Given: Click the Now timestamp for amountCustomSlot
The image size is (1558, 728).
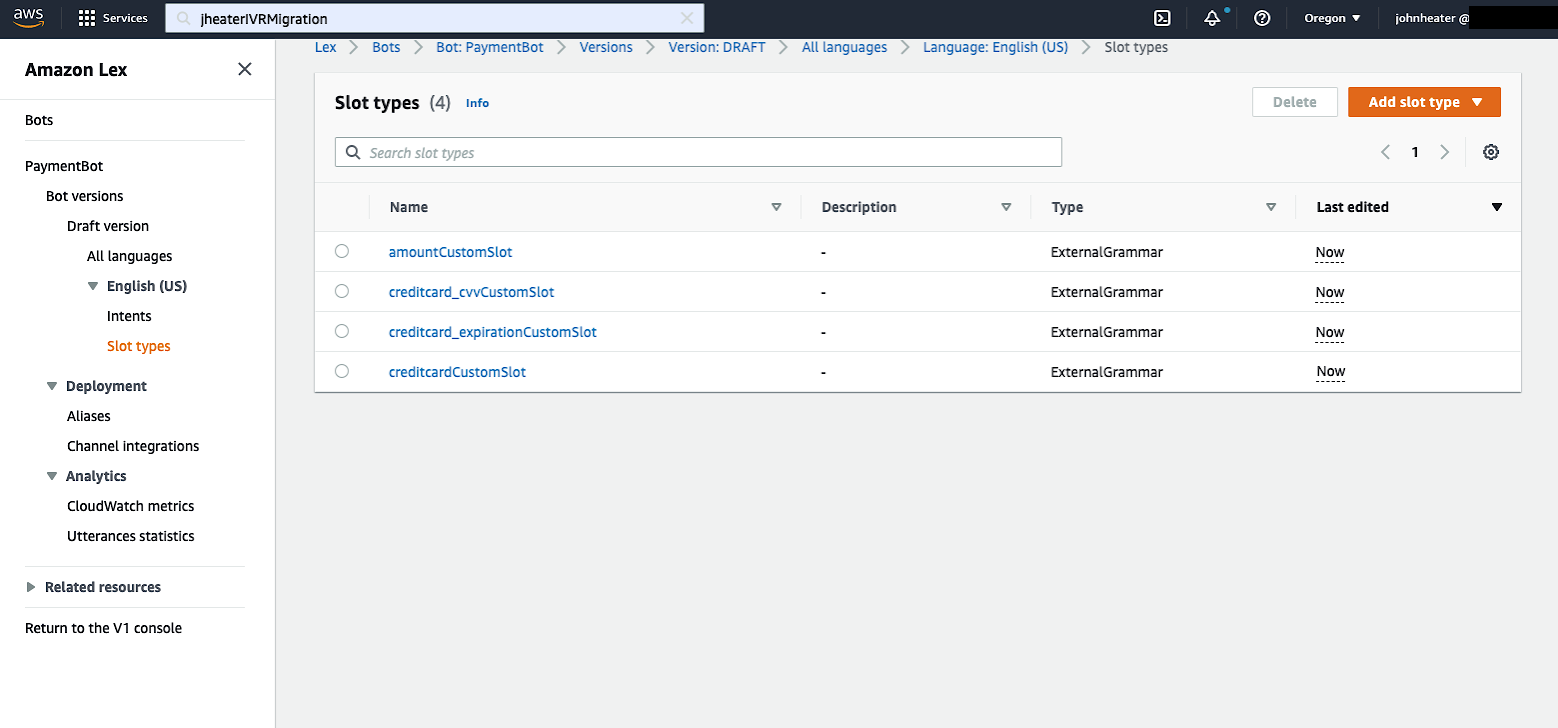Looking at the screenshot, I should pyautogui.click(x=1329, y=252).
